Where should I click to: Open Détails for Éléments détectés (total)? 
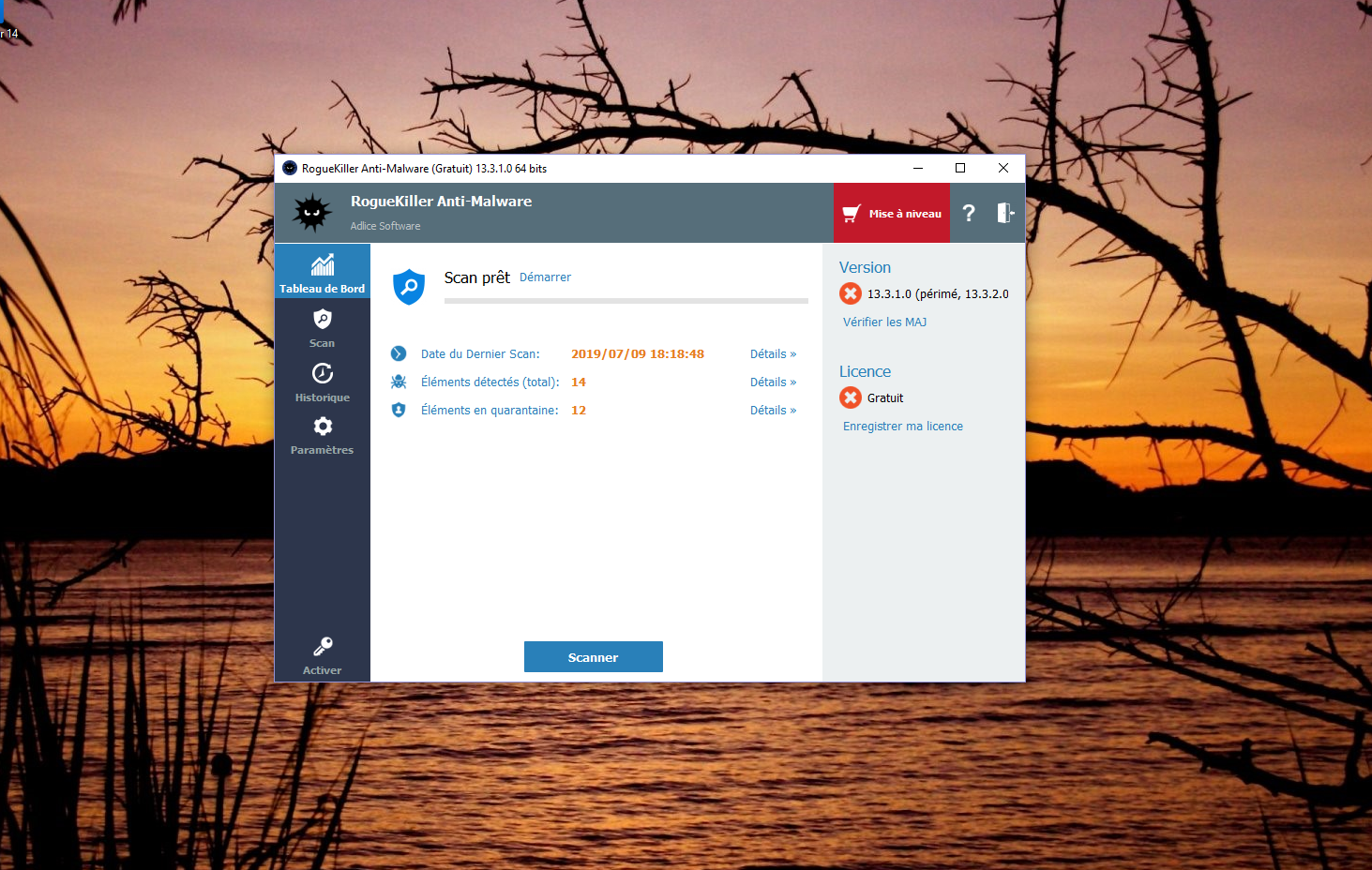pyautogui.click(x=773, y=382)
